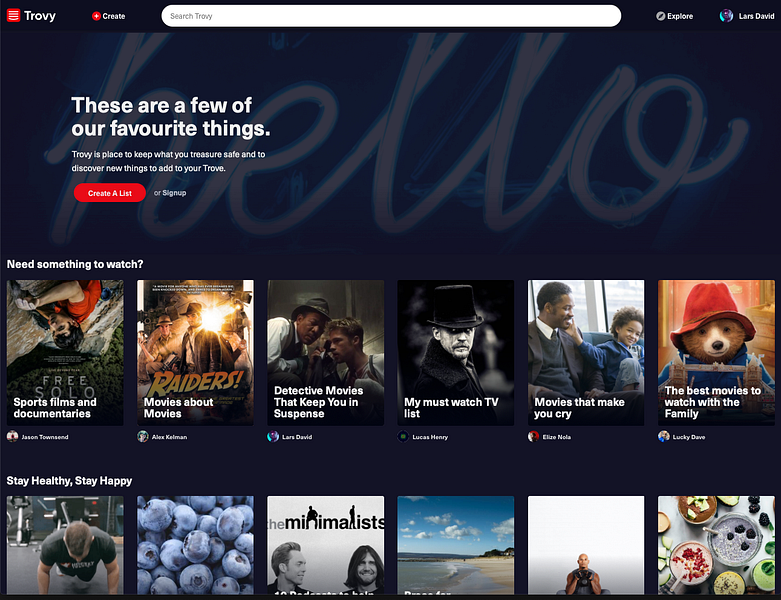Open Lucas Henry author name
781x600 pixels.
coord(430,437)
